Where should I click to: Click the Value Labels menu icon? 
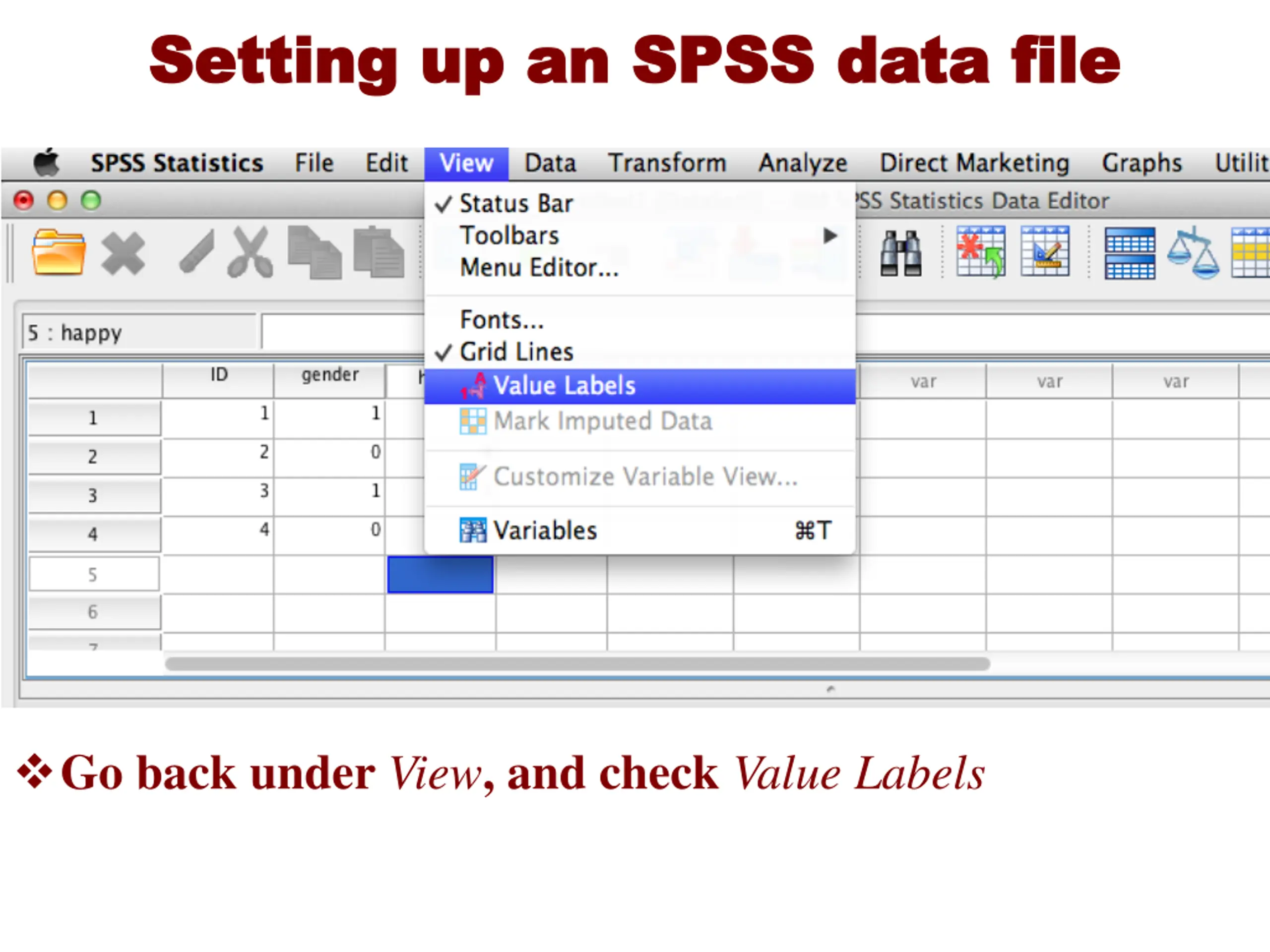474,386
